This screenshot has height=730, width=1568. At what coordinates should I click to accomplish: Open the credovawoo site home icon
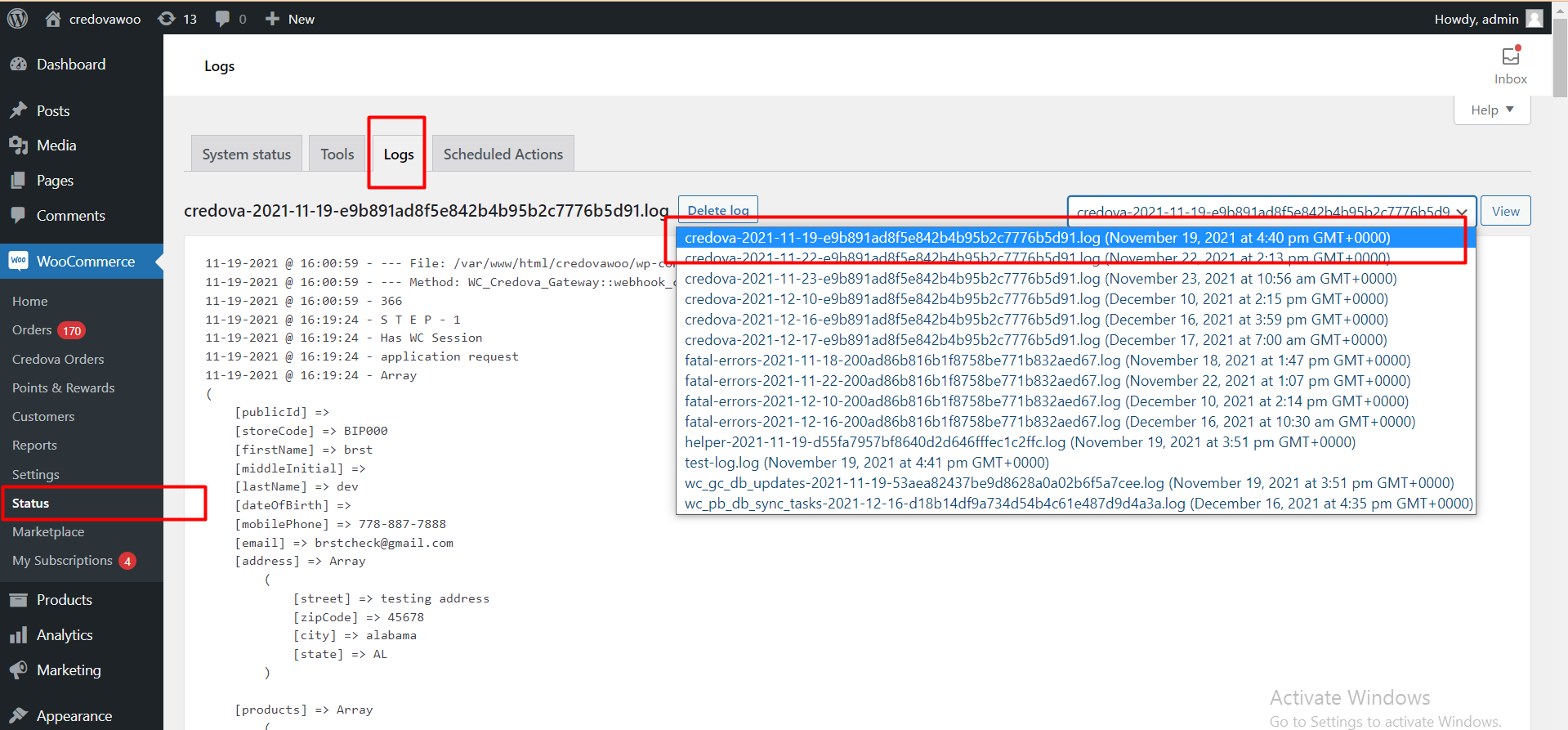pos(53,18)
